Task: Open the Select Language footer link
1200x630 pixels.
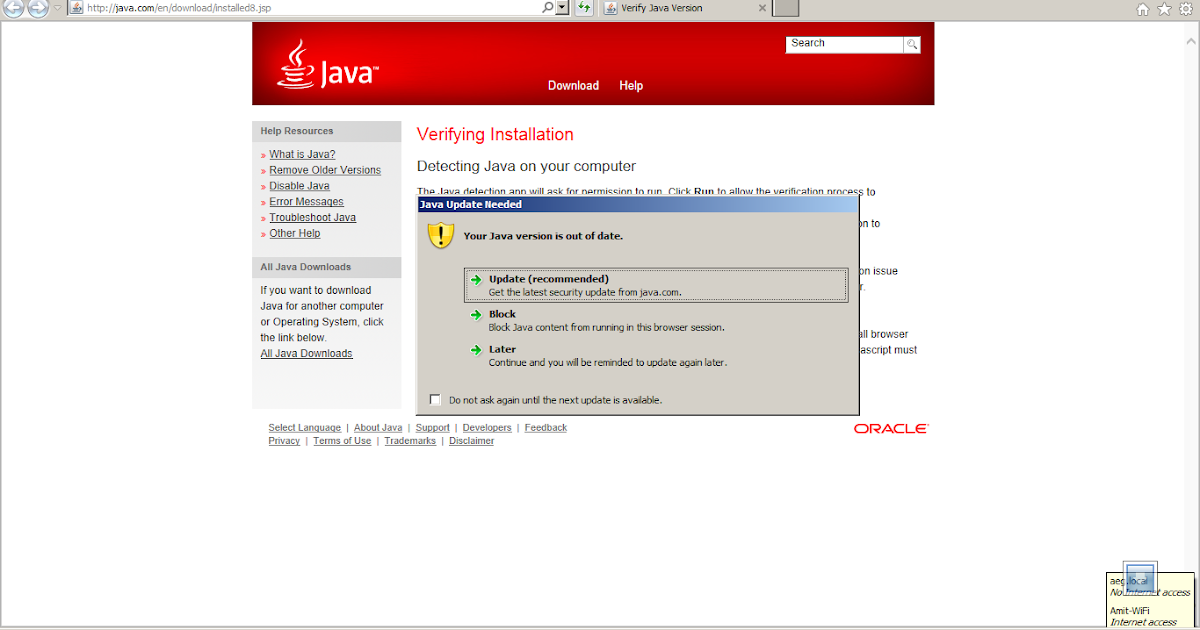Action: pyautogui.click(x=304, y=428)
